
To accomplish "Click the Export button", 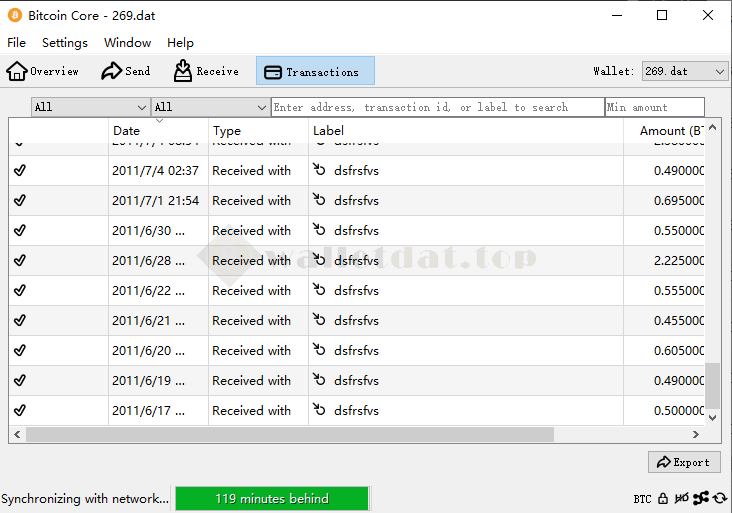I will click(x=684, y=462).
